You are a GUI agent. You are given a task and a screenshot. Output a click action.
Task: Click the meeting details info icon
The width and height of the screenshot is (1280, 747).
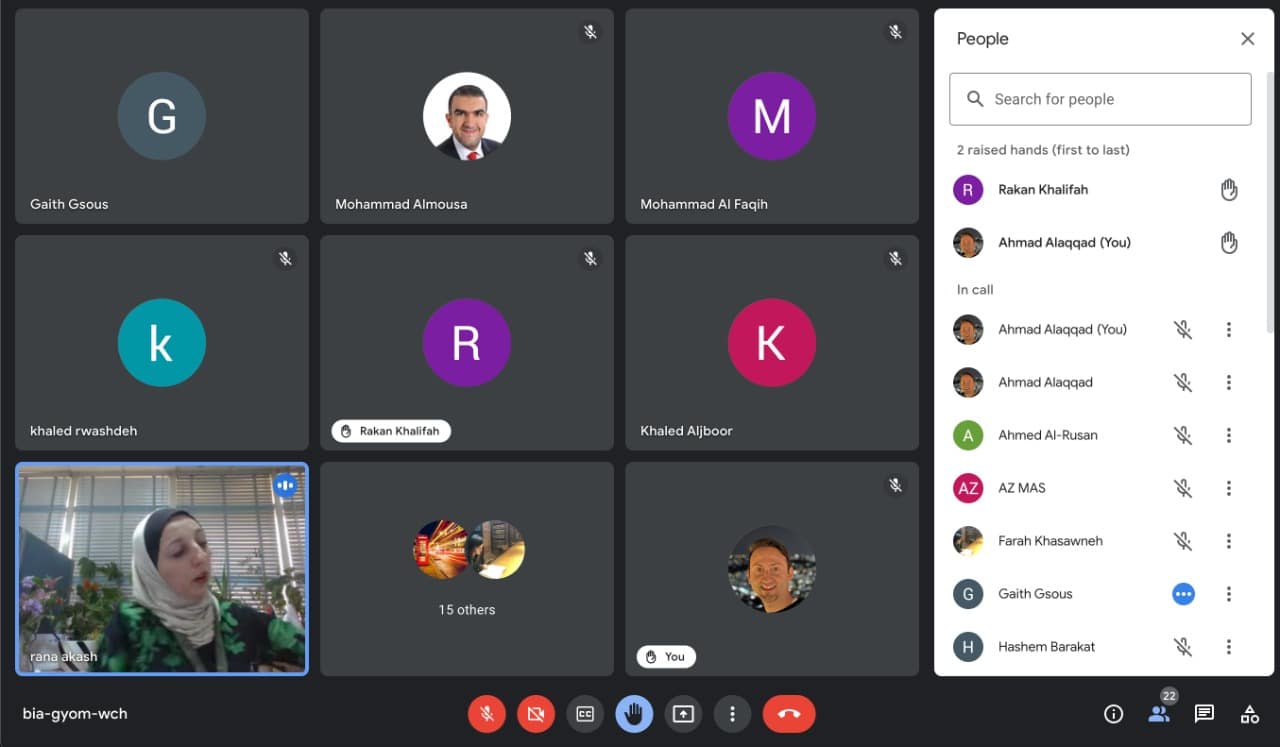click(1113, 714)
